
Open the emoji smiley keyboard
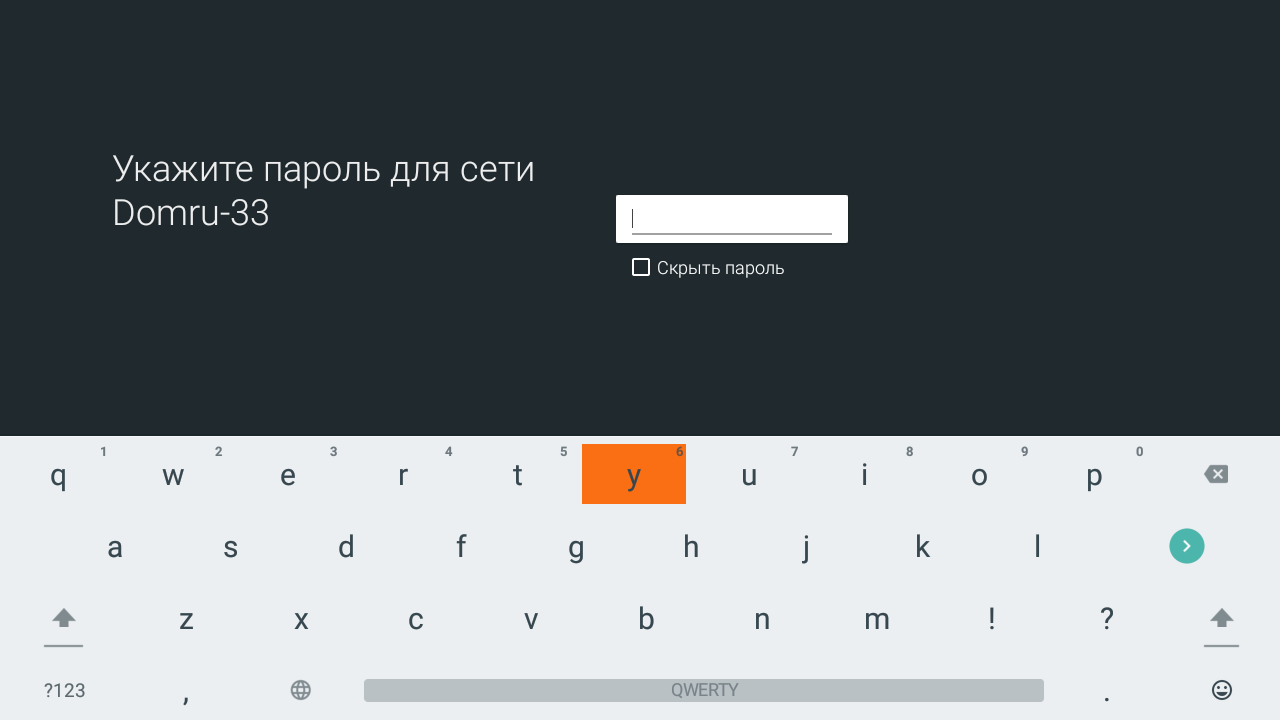[1222, 690]
